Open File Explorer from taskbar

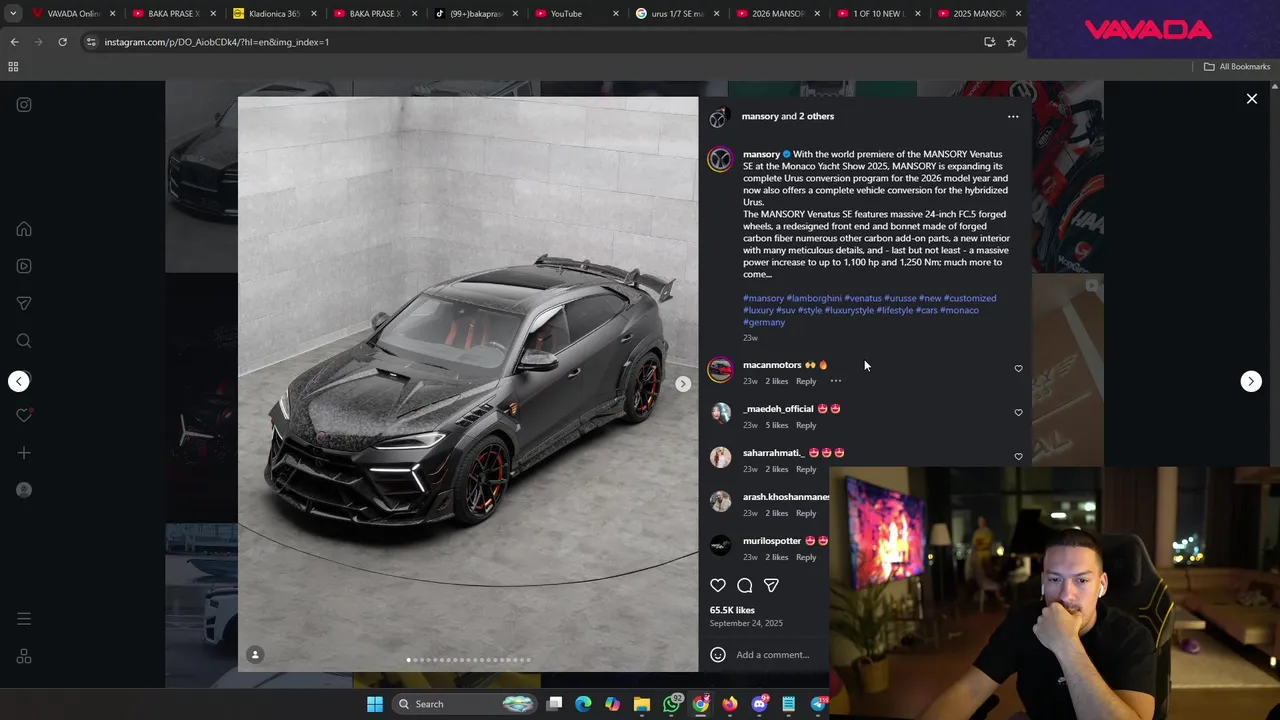(x=642, y=704)
